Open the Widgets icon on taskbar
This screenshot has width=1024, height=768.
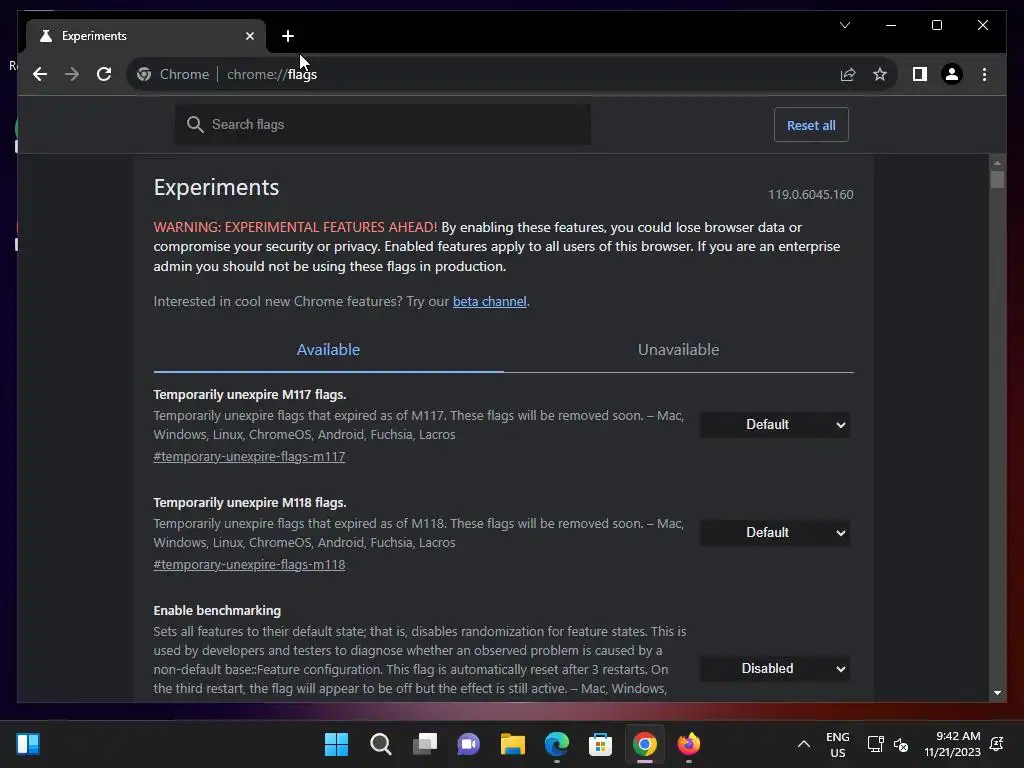coord(28,744)
